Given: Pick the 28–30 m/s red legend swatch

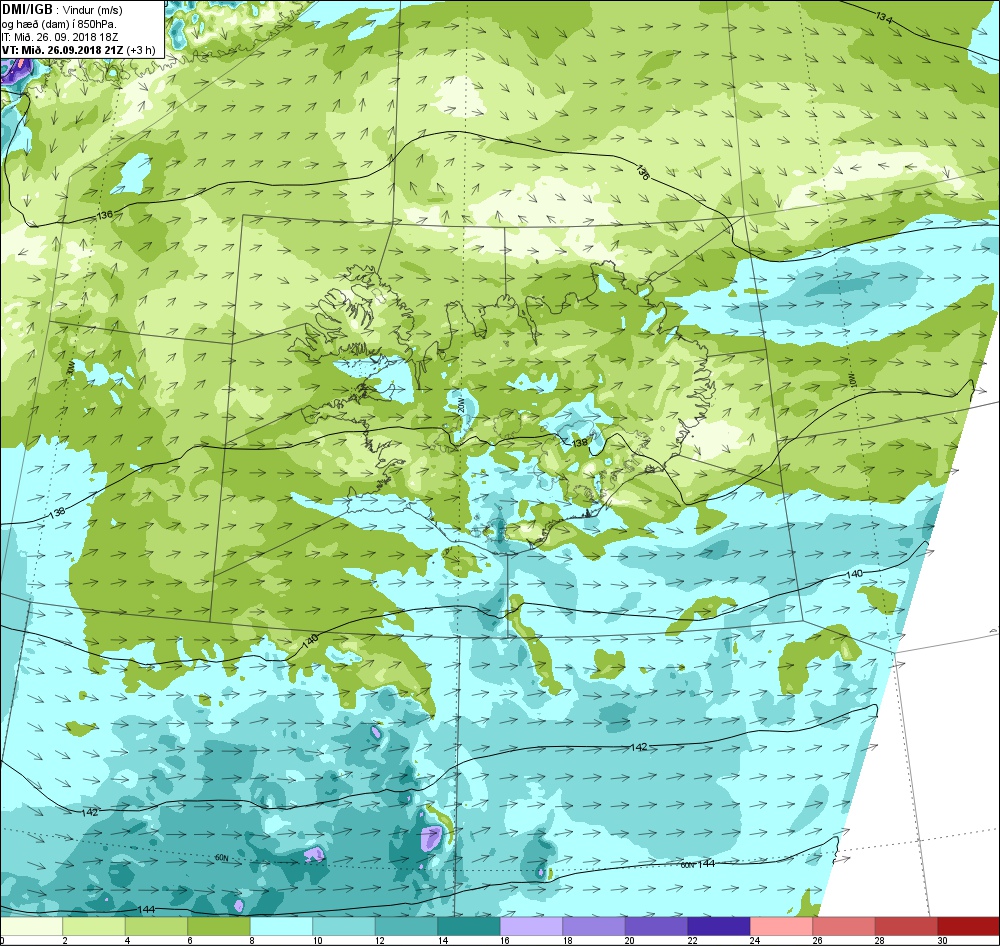Looking at the screenshot, I should point(907,926).
